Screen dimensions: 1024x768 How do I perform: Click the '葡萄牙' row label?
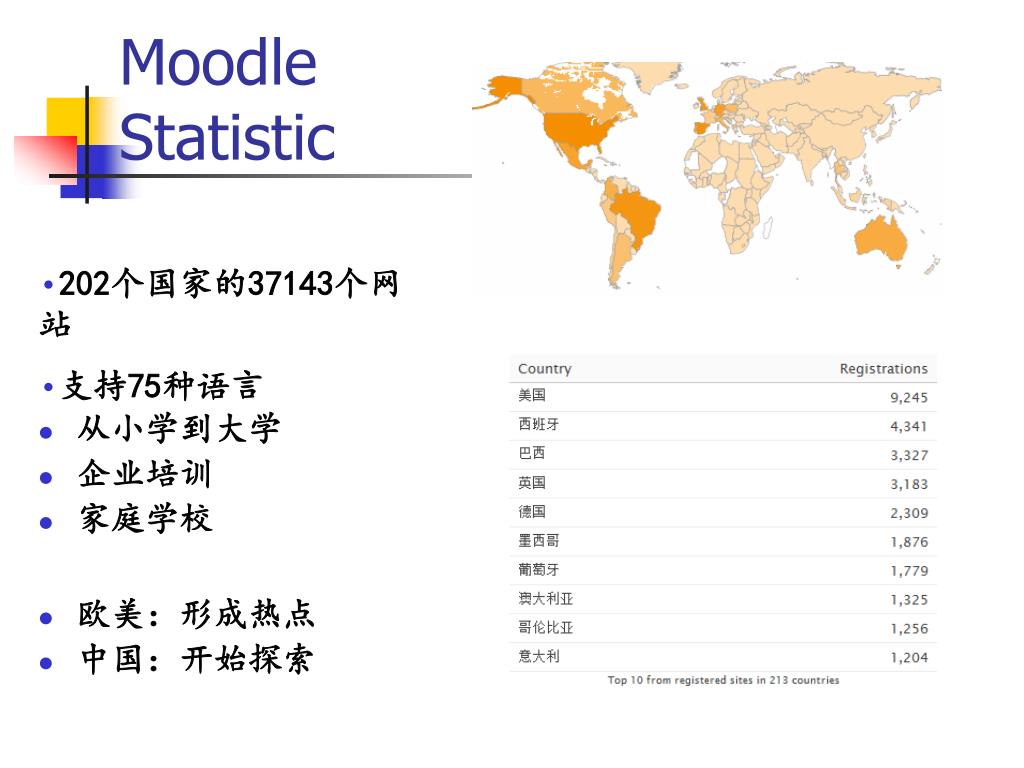538,569
